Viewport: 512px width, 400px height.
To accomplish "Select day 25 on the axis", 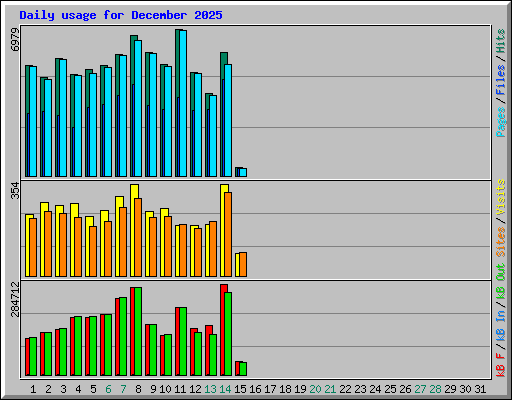I will coord(390,389).
